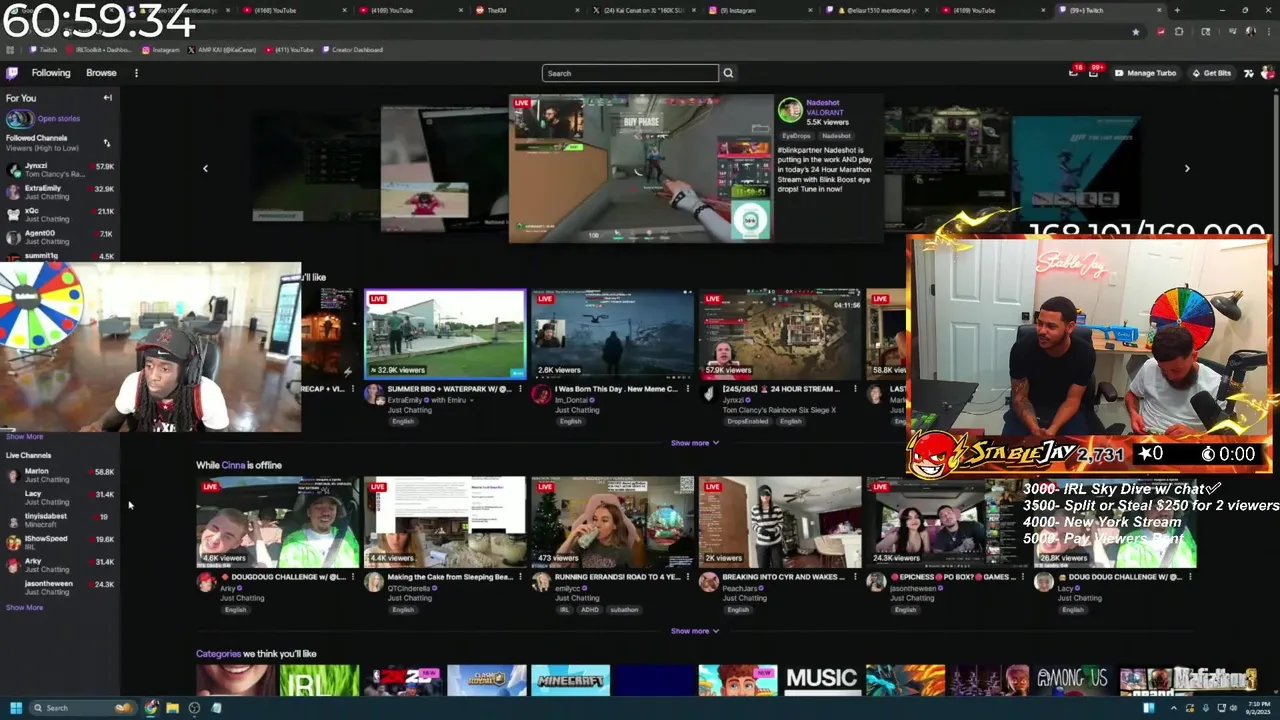Show More followed channels
Viewport: 1280px width, 720px height.
point(24,437)
